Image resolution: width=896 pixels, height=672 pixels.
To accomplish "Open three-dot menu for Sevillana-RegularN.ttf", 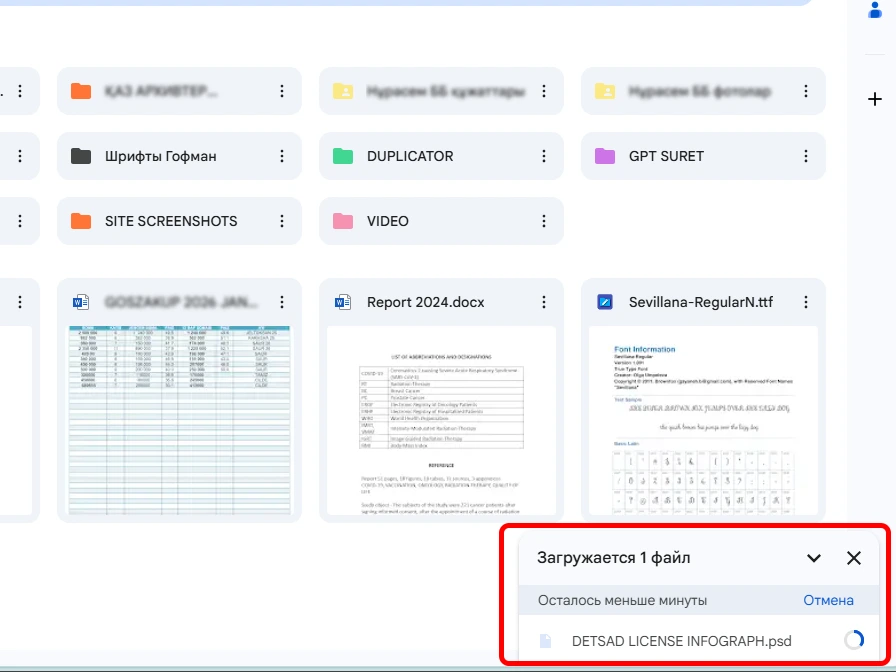I will pyautogui.click(x=806, y=302).
